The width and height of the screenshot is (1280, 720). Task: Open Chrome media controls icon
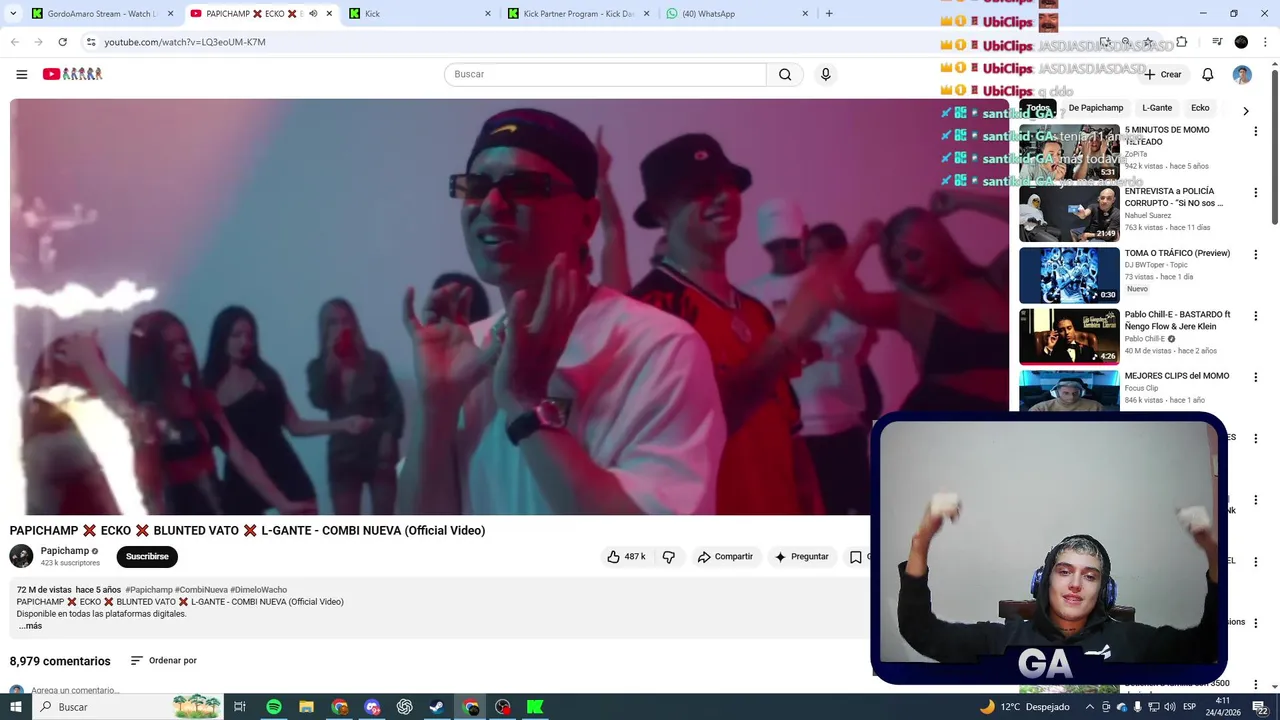point(1217,42)
